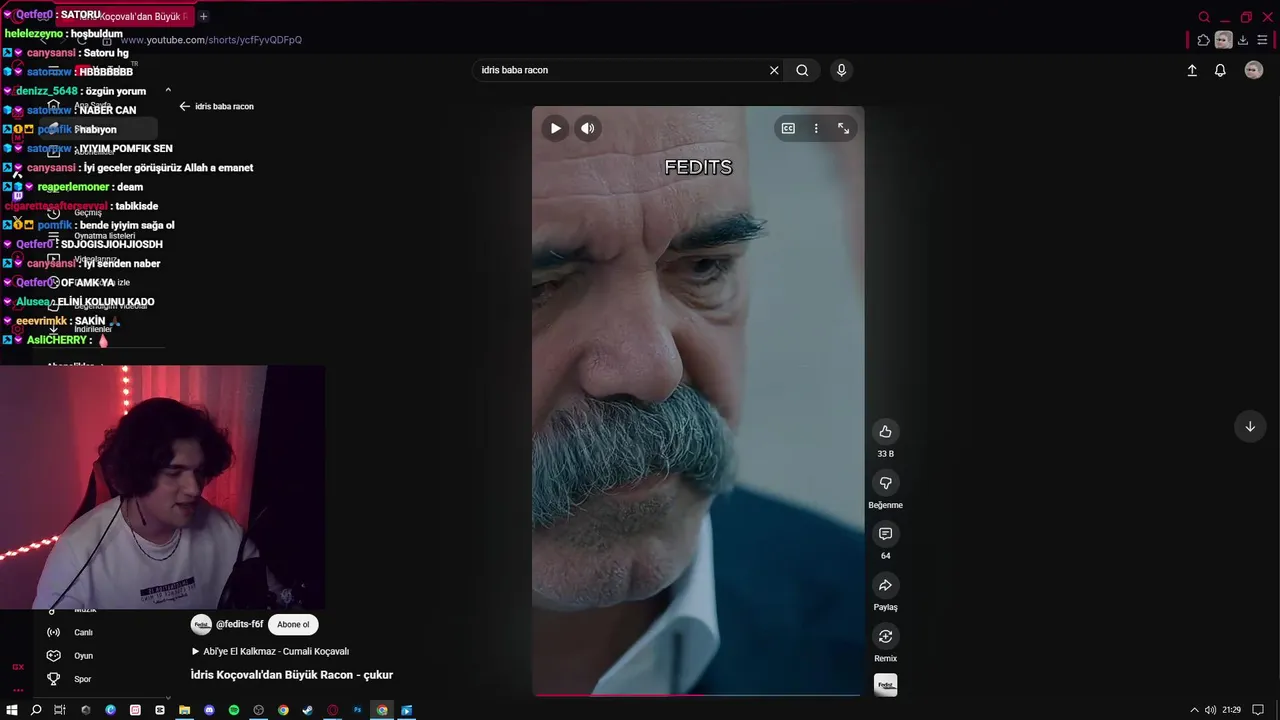1280x720 pixels.
Task: Open Oyun in the YouTube sidebar
Action: tap(83, 656)
